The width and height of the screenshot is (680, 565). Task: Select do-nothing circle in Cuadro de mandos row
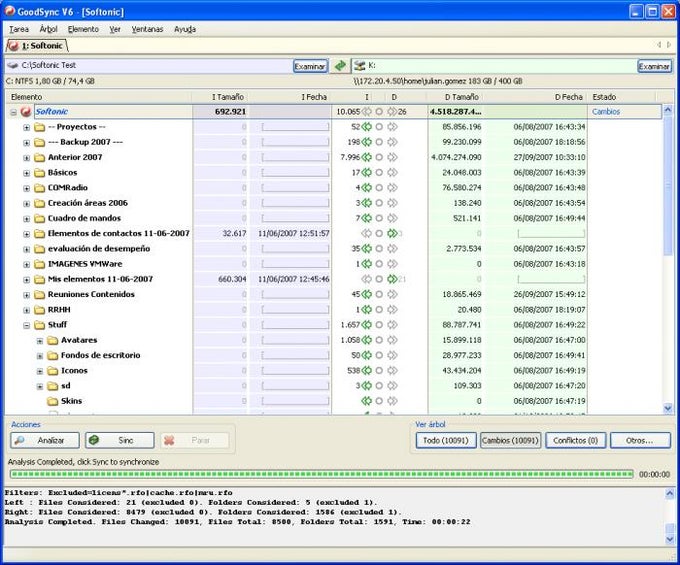[379, 218]
